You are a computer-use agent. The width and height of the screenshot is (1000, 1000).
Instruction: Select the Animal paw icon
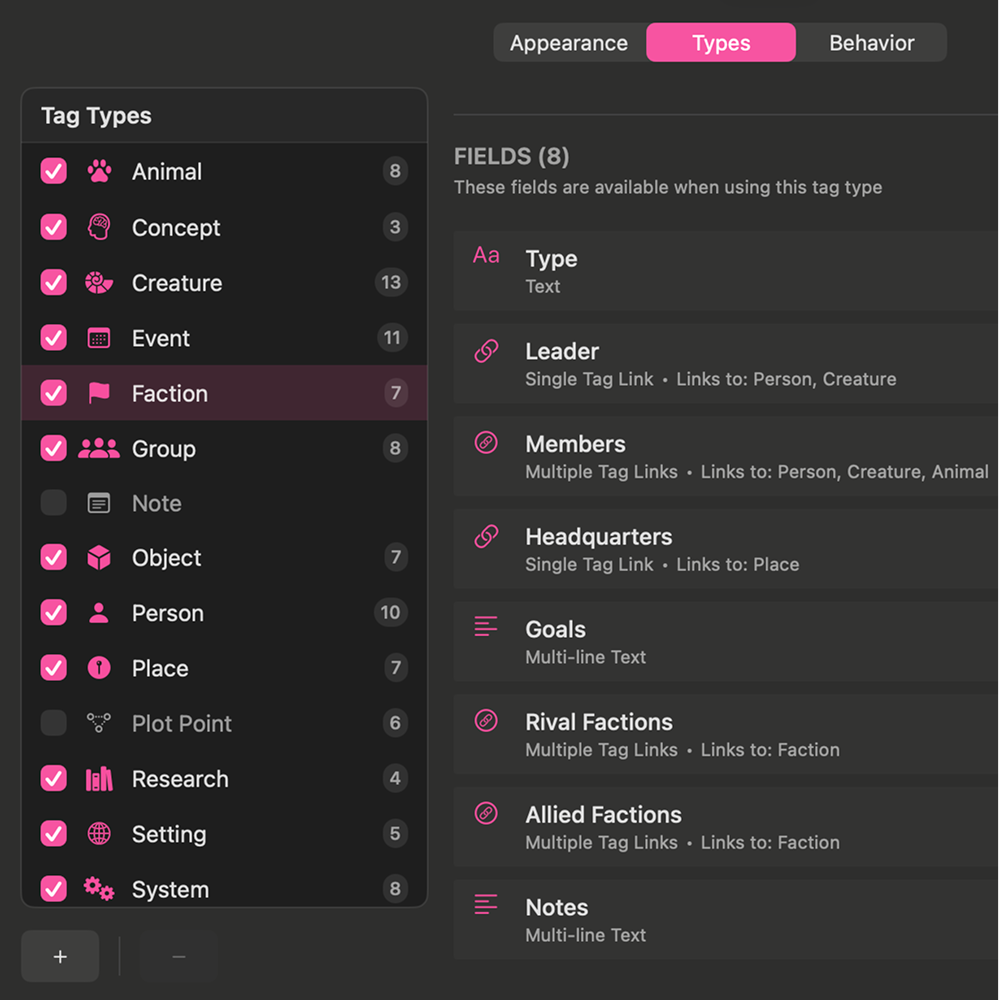click(98, 171)
